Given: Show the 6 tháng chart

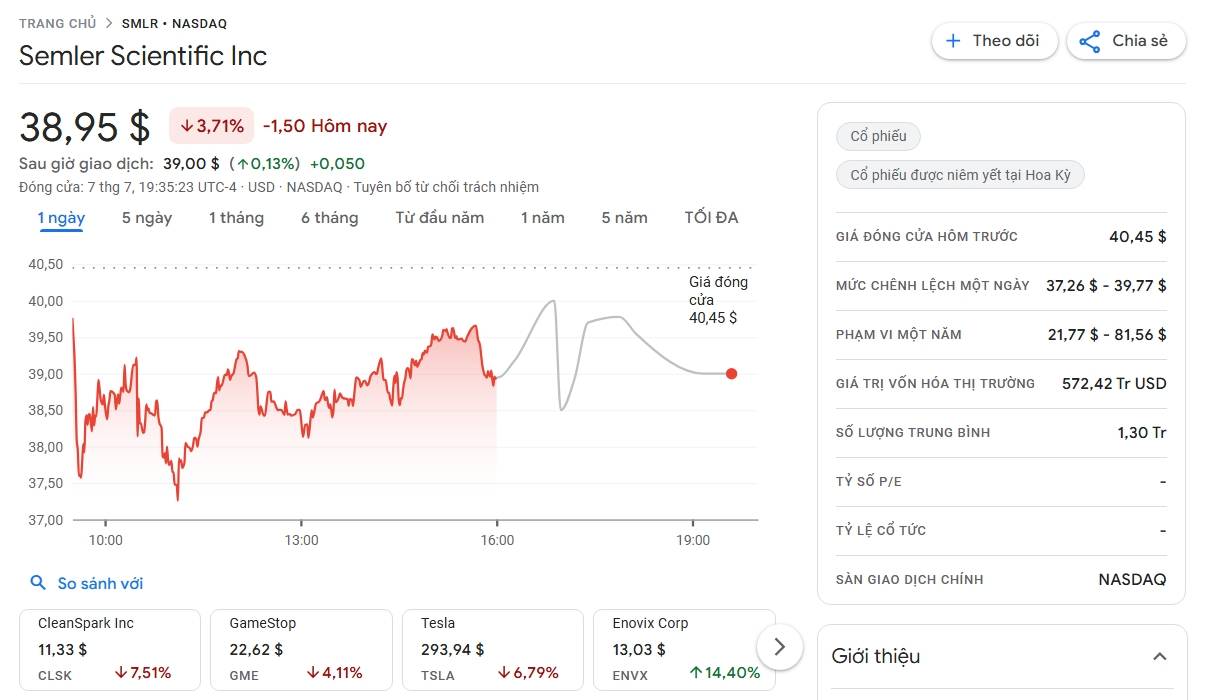Looking at the screenshot, I should coord(330,218).
